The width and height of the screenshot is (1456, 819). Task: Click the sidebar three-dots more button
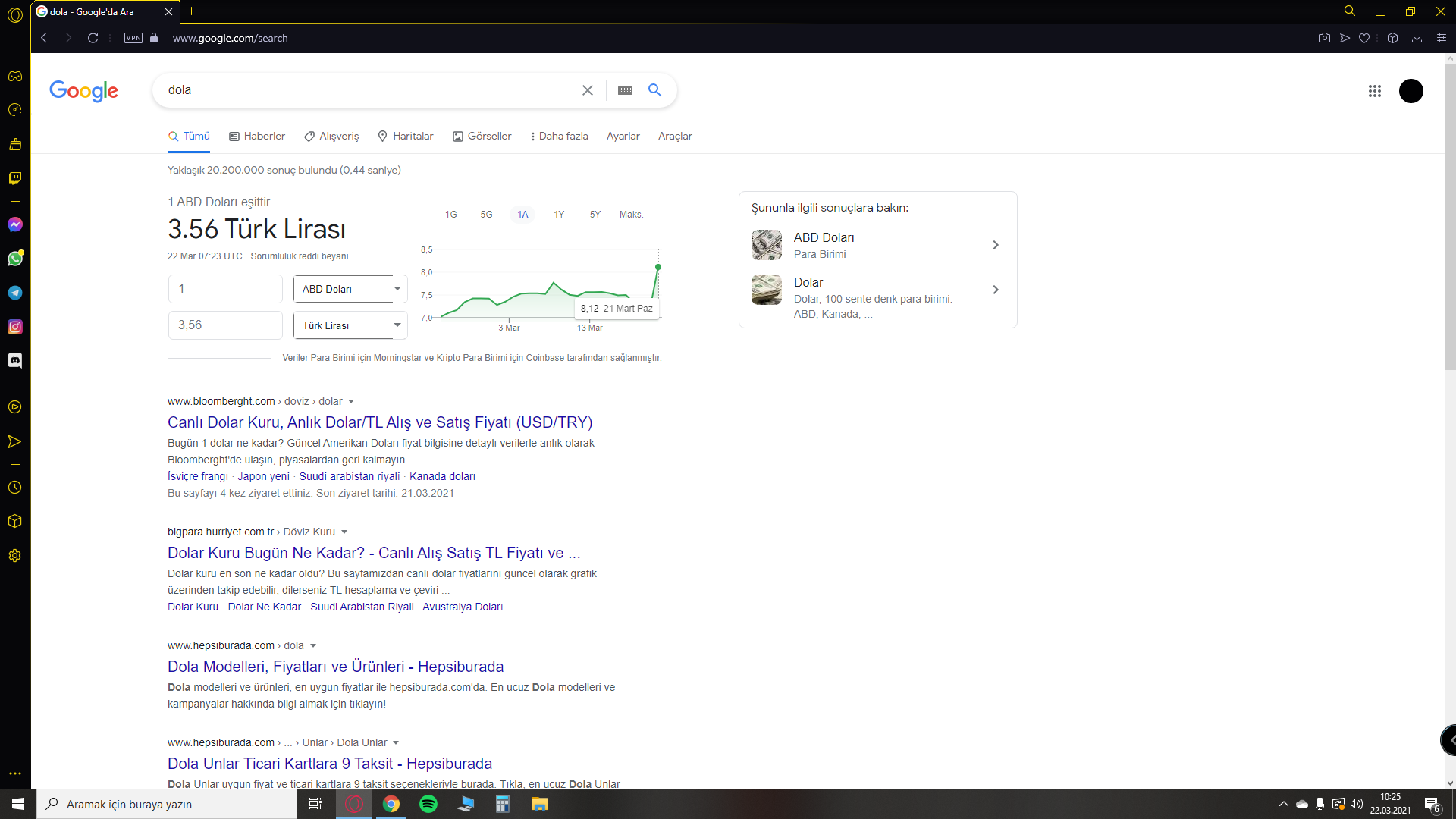15,773
